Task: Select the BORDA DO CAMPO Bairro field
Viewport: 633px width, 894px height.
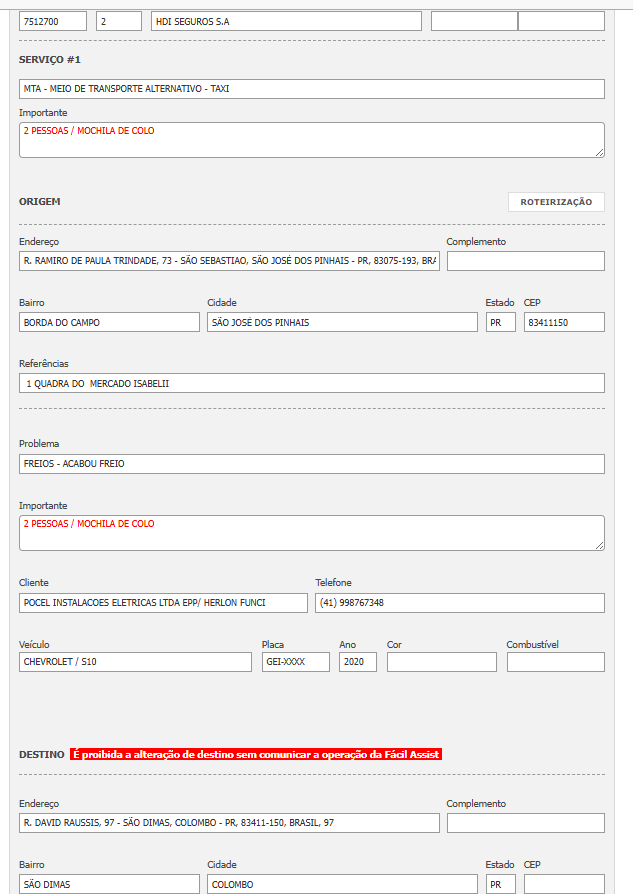Action: (x=109, y=322)
